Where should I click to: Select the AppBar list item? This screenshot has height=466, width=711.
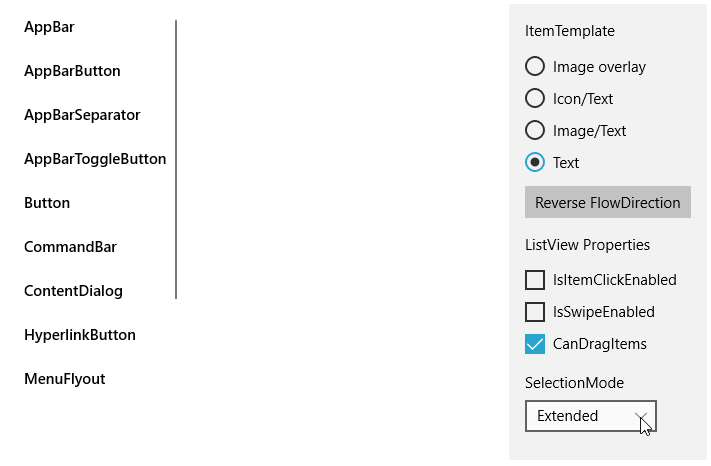click(49, 27)
